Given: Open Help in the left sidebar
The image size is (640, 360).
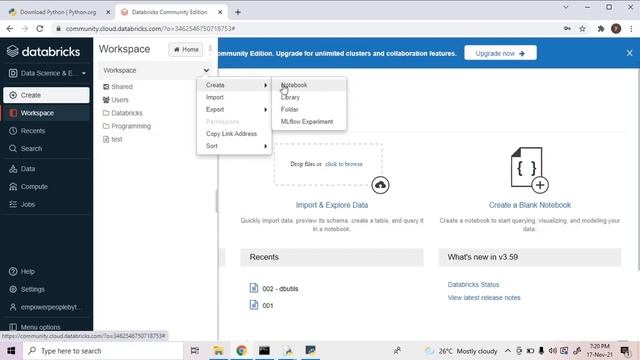Looking at the screenshot, I should click(46, 271).
